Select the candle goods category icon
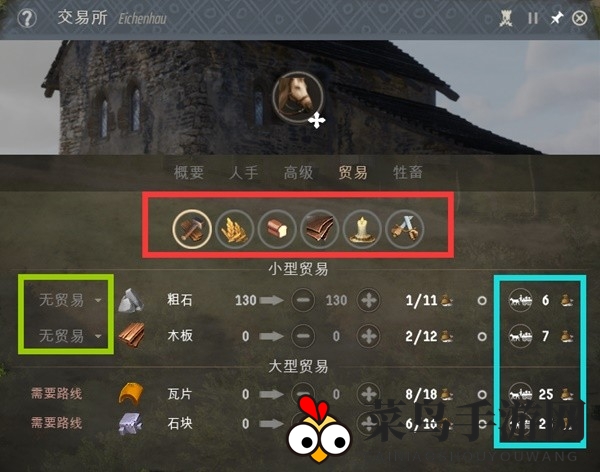The height and width of the screenshot is (472, 600). pyautogui.click(x=362, y=229)
